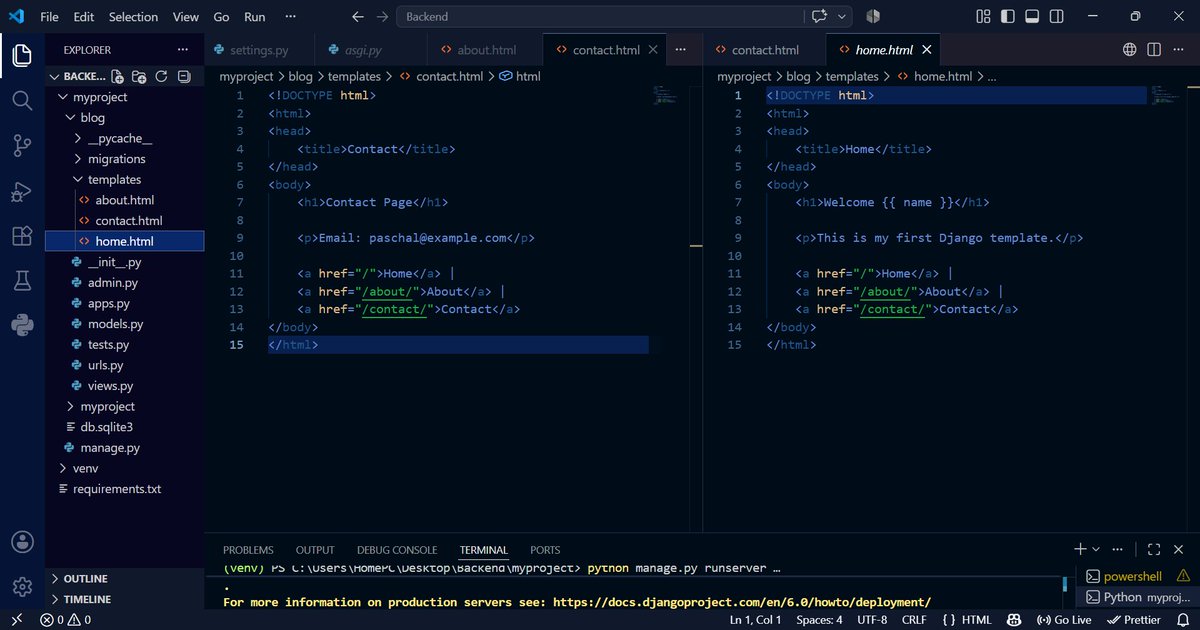
Task: Open Explorer views and more actions menu
Action: [182, 49]
